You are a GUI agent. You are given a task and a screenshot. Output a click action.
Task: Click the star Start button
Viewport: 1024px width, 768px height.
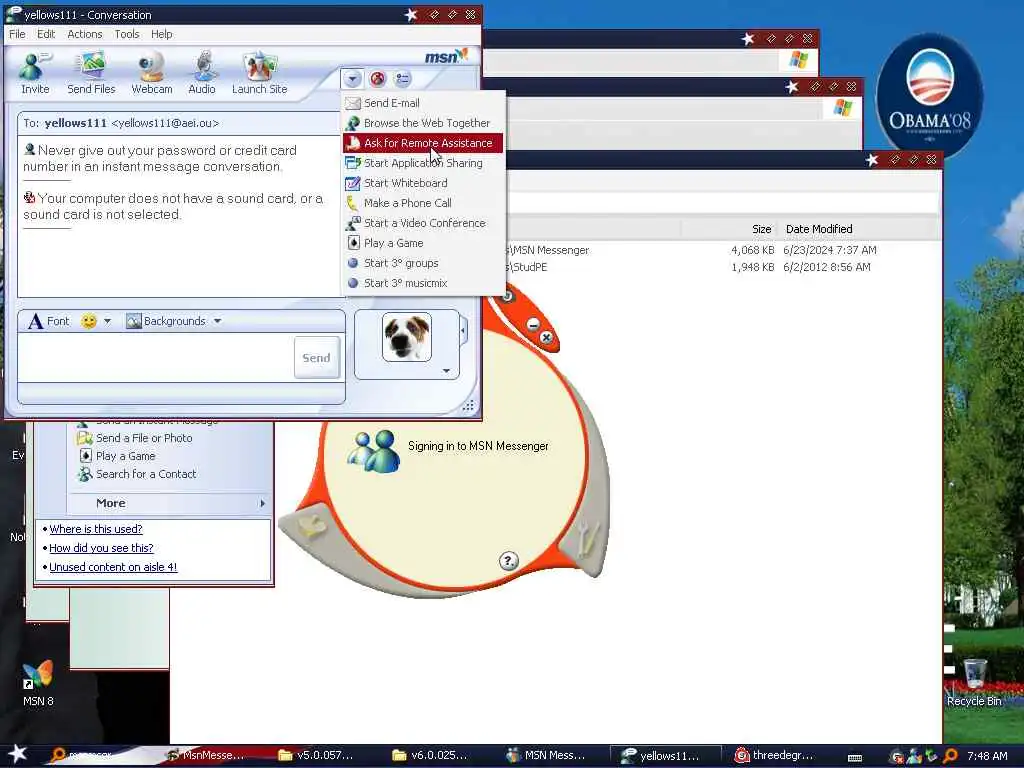point(17,754)
